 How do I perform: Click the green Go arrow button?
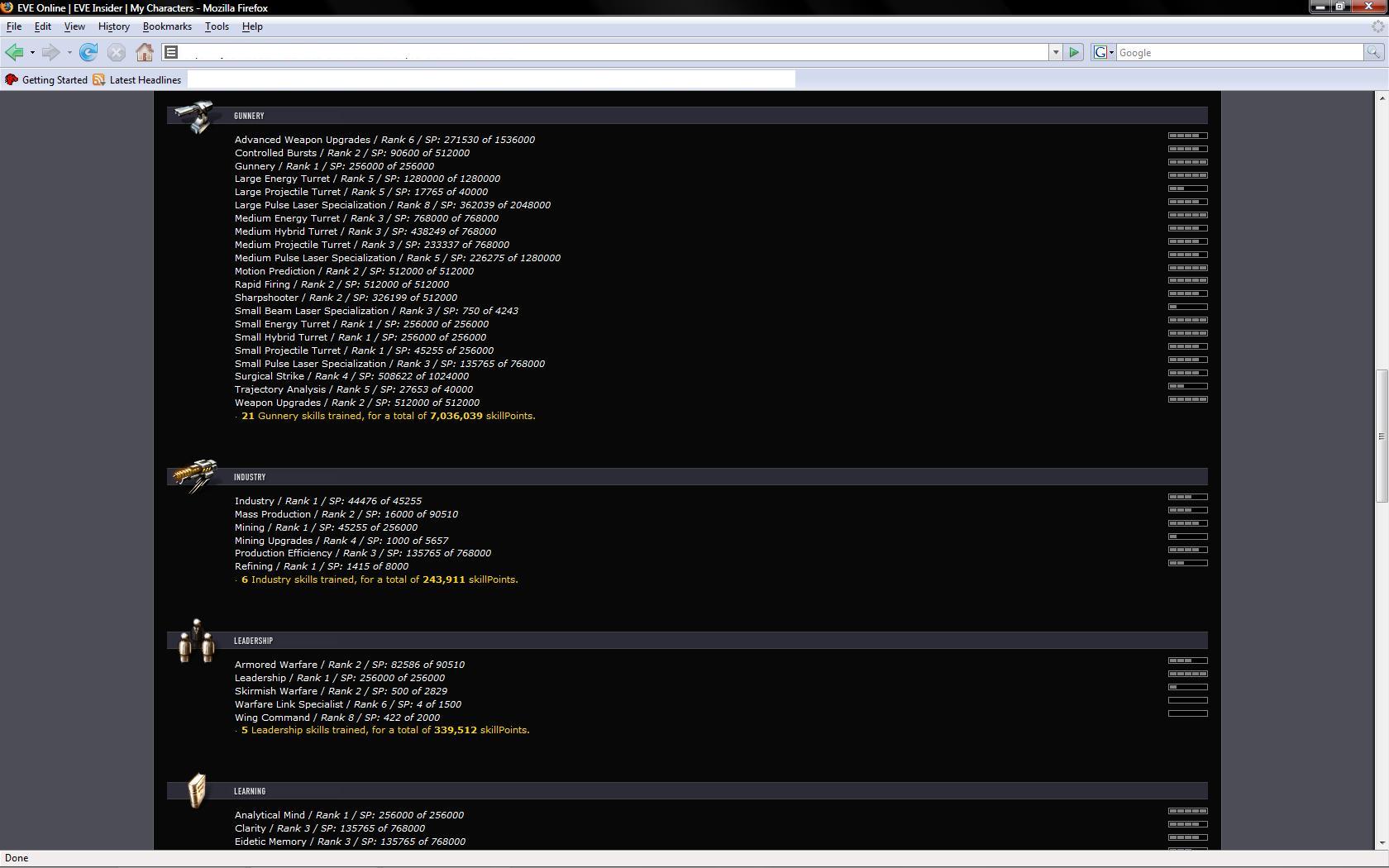coord(1074,53)
